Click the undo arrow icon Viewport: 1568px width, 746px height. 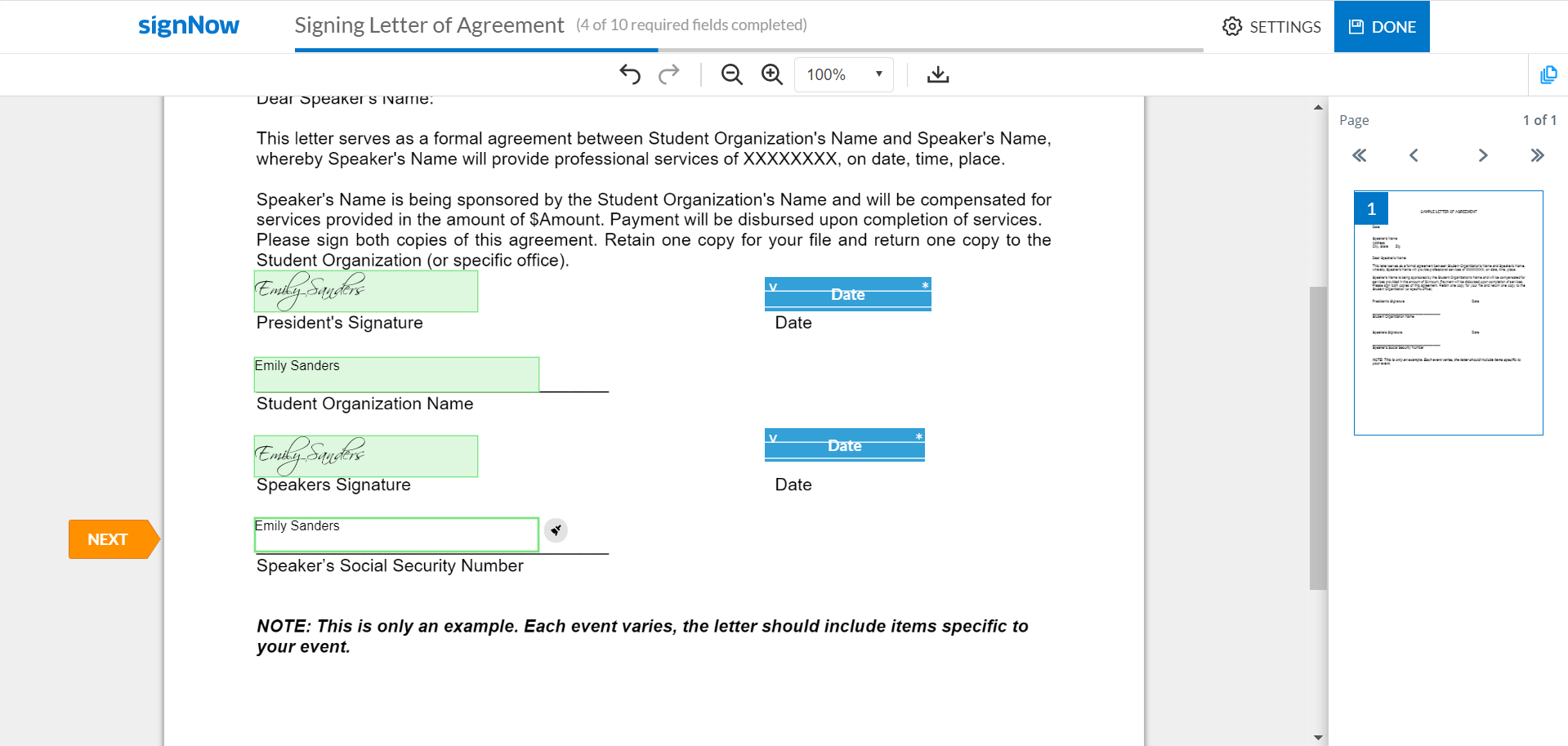629,74
